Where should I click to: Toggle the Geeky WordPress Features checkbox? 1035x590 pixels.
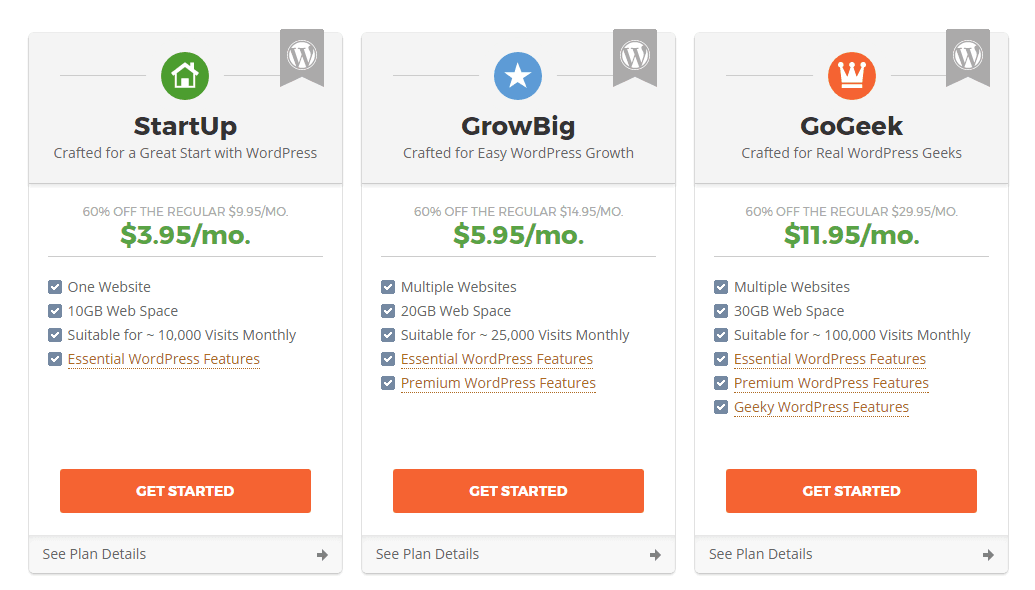(x=721, y=407)
